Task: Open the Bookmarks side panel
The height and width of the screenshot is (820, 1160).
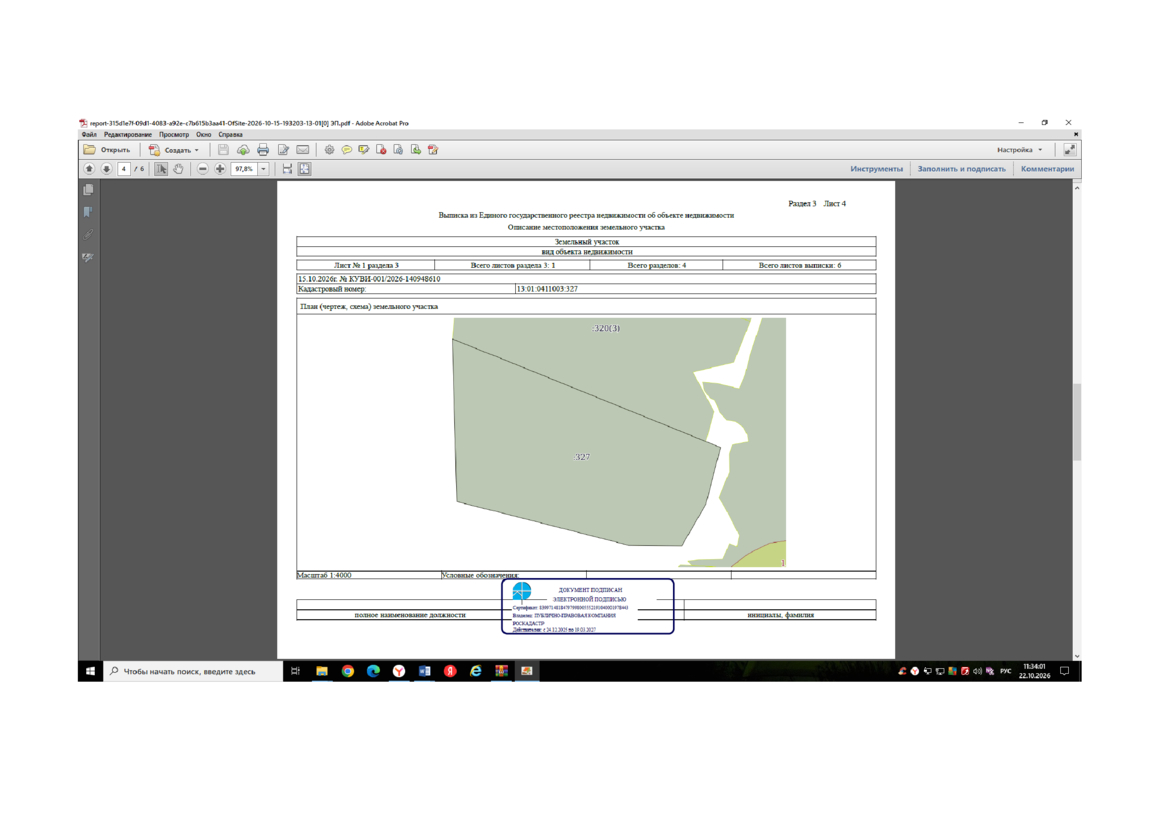Action: (88, 212)
